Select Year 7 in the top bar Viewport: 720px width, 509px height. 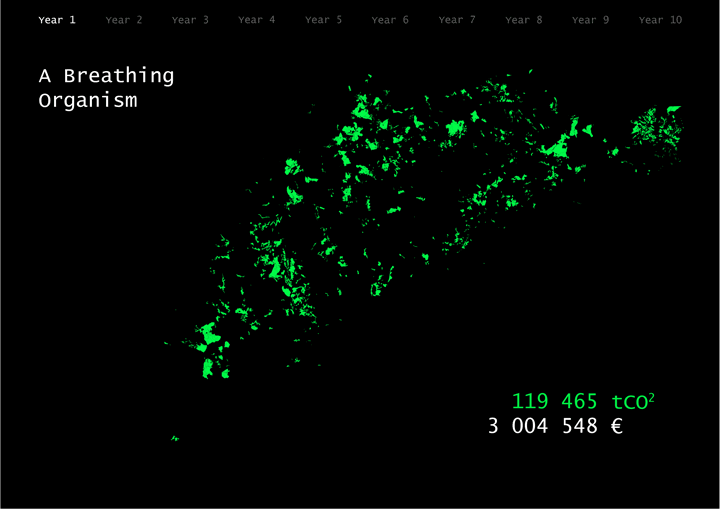point(457,20)
